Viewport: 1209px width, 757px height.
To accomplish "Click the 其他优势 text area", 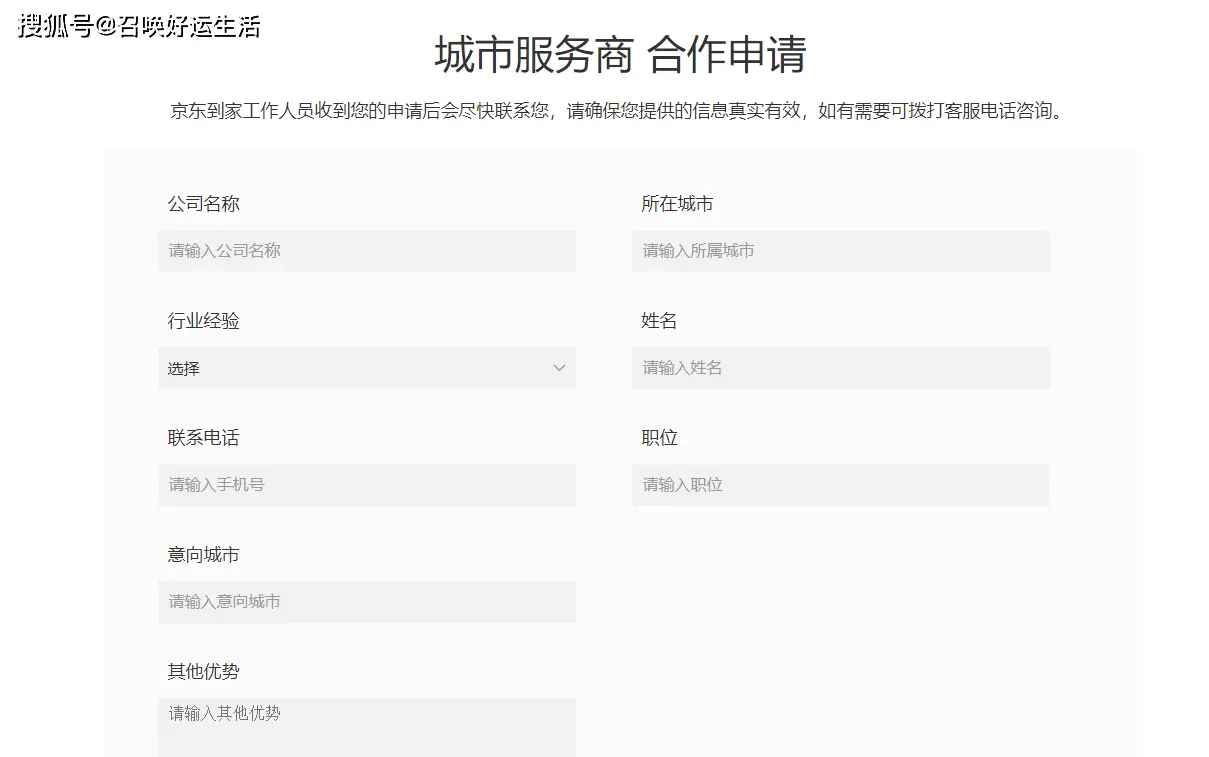I will [367, 727].
